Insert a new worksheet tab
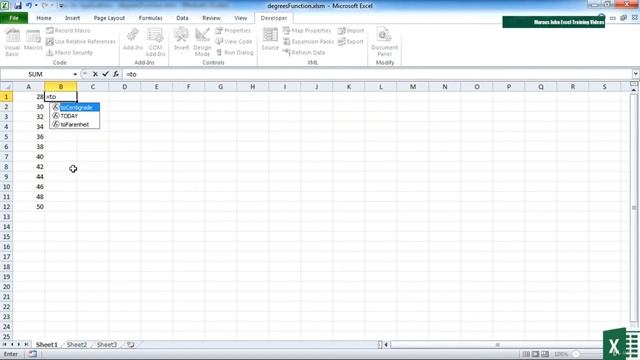The image size is (640, 360). pyautogui.click(x=131, y=345)
